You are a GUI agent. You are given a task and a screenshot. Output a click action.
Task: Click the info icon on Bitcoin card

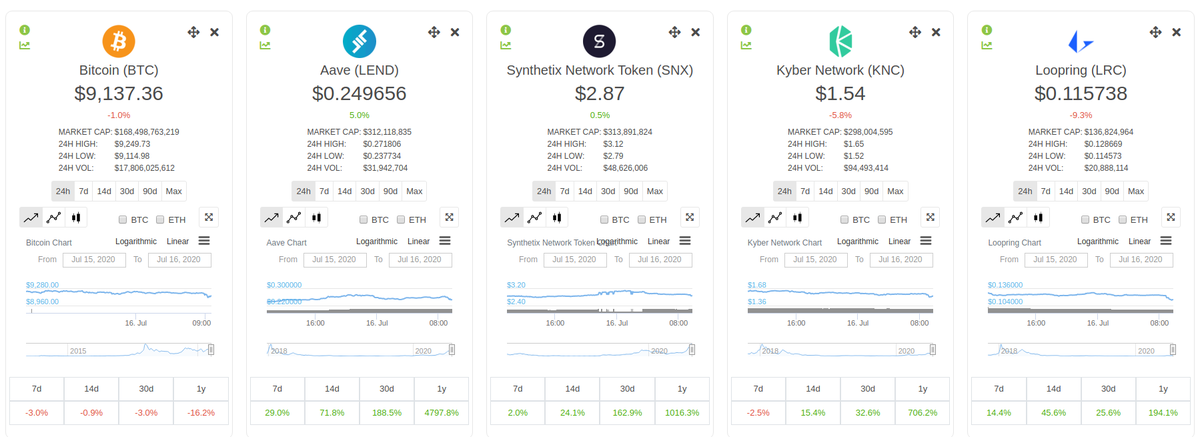[25, 30]
